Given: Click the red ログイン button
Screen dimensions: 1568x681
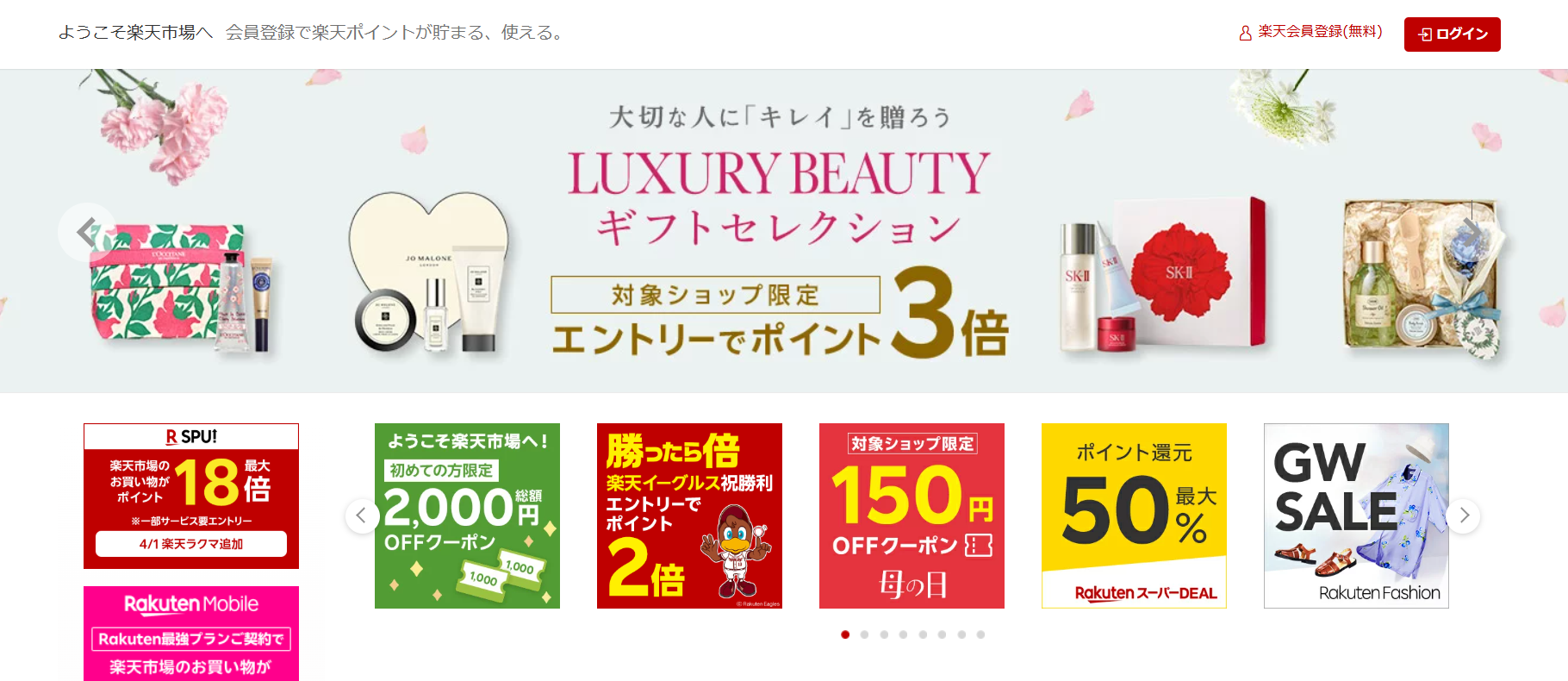Looking at the screenshot, I should pyautogui.click(x=1452, y=34).
